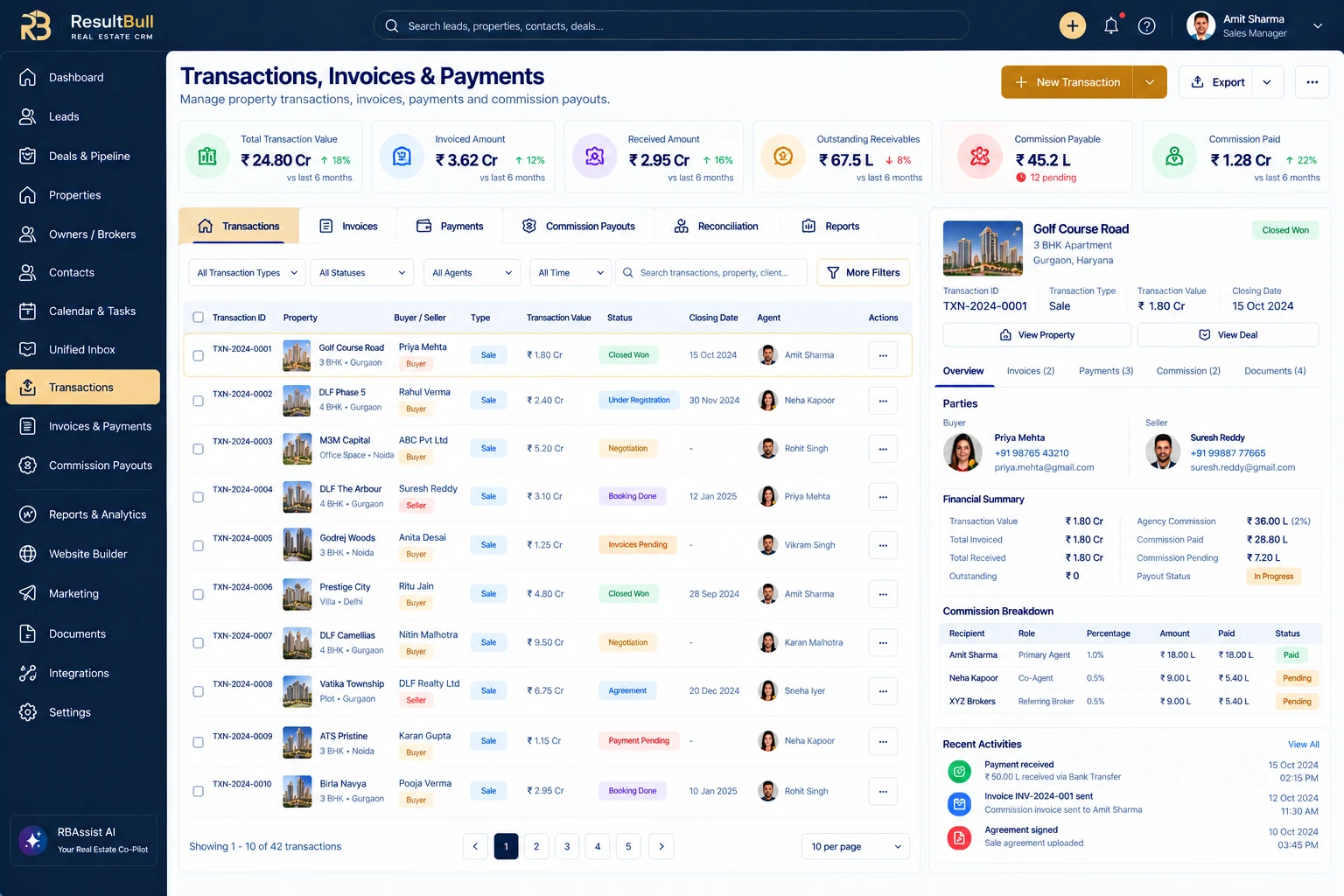Tick the checkbox for TXN-2024-0010
The image size is (1344, 896).
pyautogui.click(x=198, y=791)
